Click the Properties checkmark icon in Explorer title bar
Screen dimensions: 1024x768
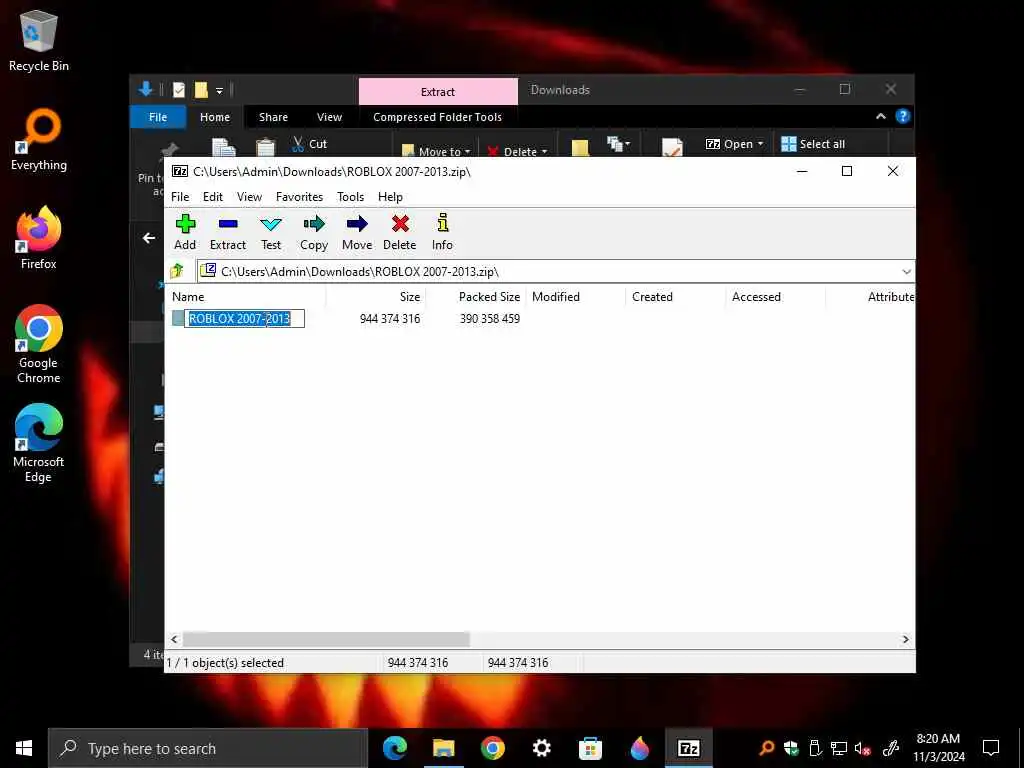click(179, 89)
